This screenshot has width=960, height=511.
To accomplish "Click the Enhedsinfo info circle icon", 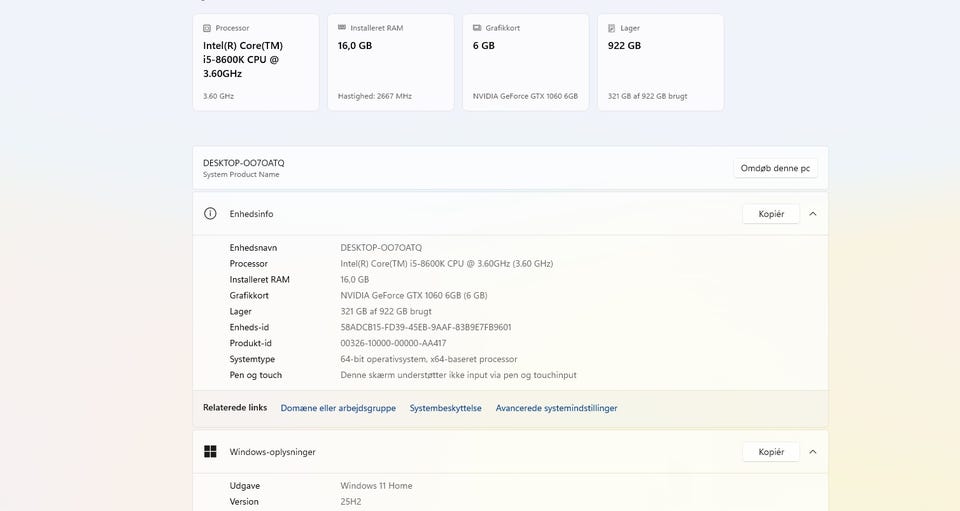I will [210, 214].
